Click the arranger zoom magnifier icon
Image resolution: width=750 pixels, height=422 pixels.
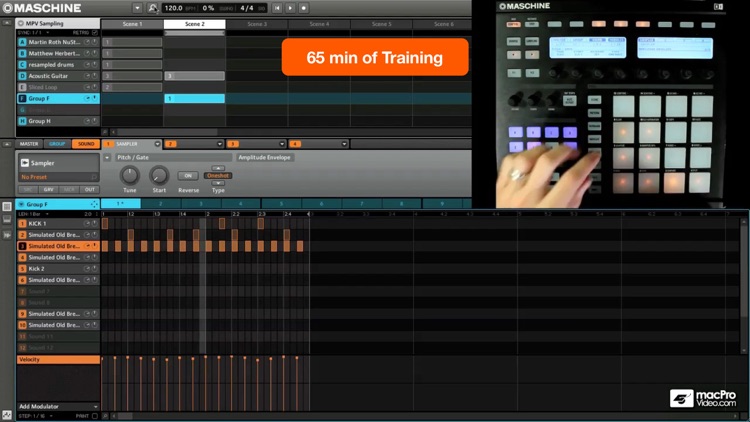click(x=105, y=132)
